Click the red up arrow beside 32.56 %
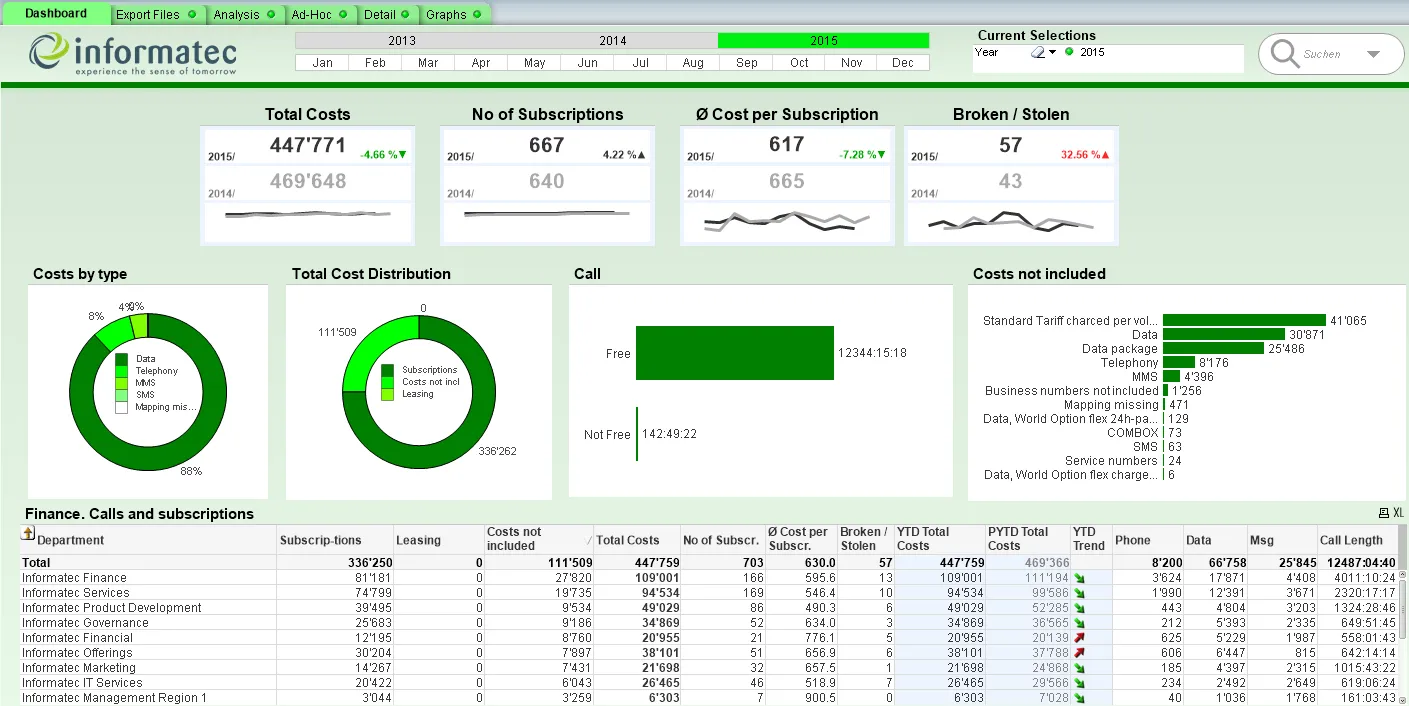The width and height of the screenshot is (1409, 706). pyautogui.click(x=1106, y=155)
